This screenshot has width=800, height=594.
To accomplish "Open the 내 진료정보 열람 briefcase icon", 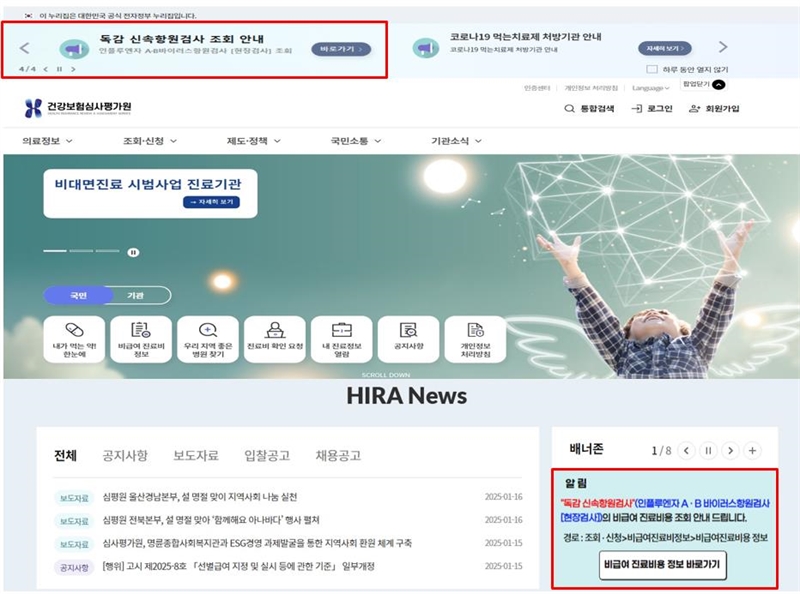I will [x=342, y=331].
